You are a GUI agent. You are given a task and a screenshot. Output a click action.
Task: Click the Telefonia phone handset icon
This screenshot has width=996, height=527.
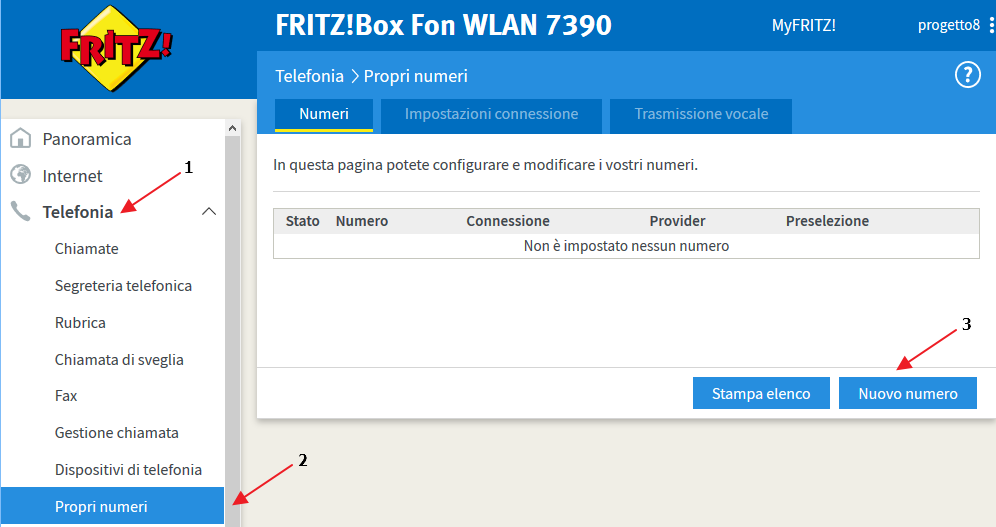click(x=20, y=211)
